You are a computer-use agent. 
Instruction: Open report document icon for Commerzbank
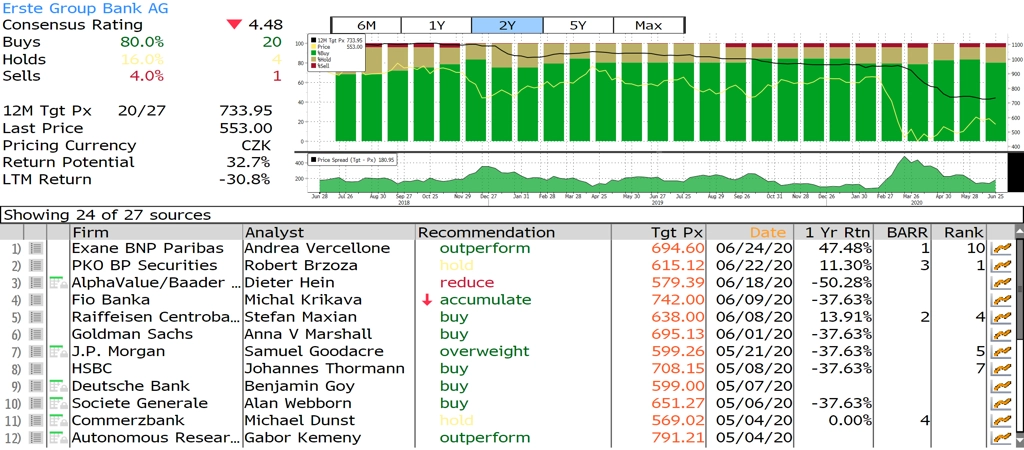coord(35,421)
